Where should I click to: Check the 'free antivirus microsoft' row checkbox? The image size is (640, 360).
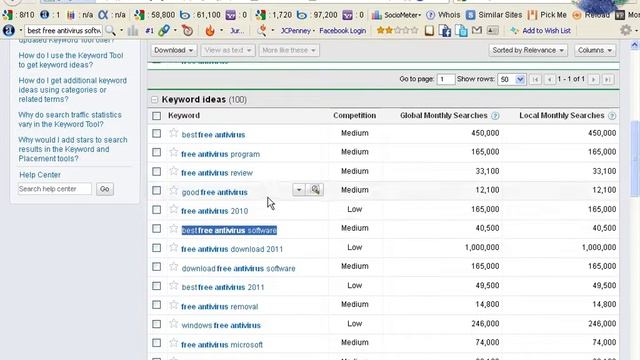(156, 343)
